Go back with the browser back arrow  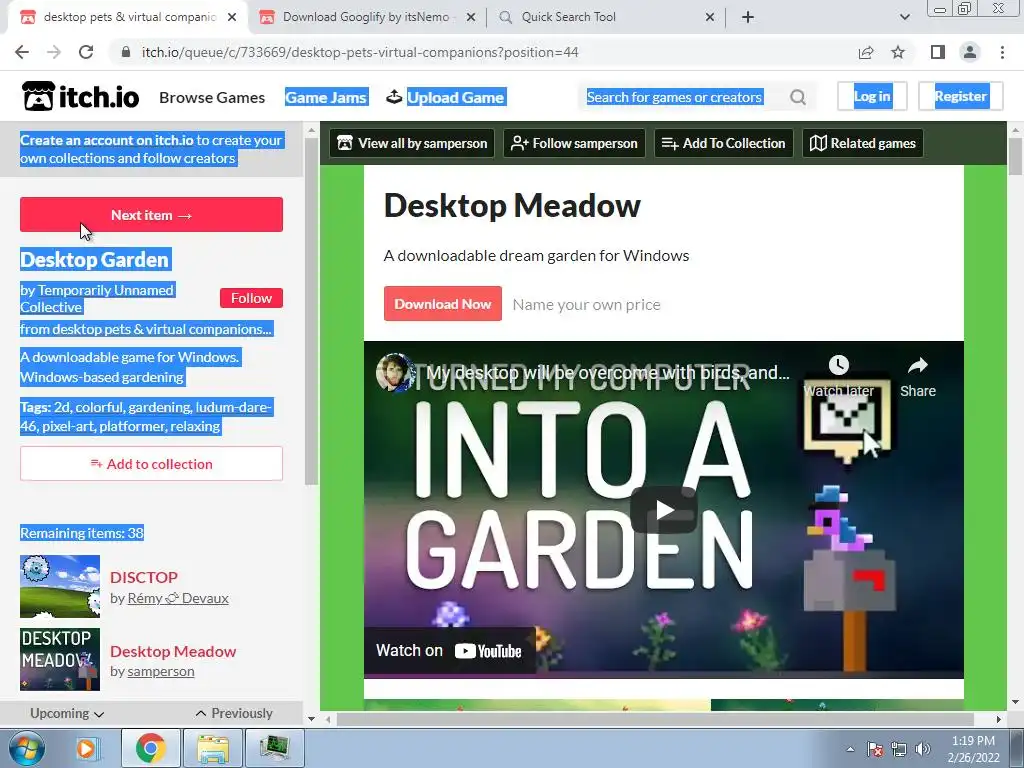pos(22,52)
